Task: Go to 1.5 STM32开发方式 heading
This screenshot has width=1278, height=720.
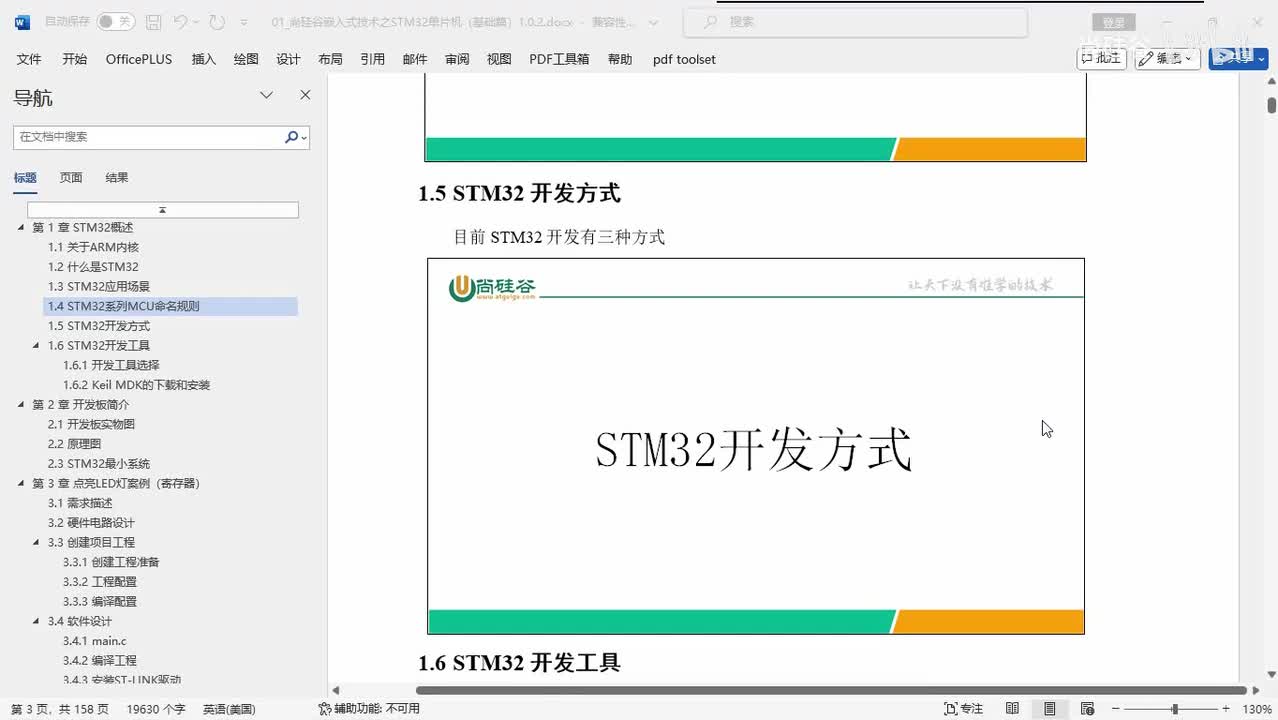Action: 99,326
